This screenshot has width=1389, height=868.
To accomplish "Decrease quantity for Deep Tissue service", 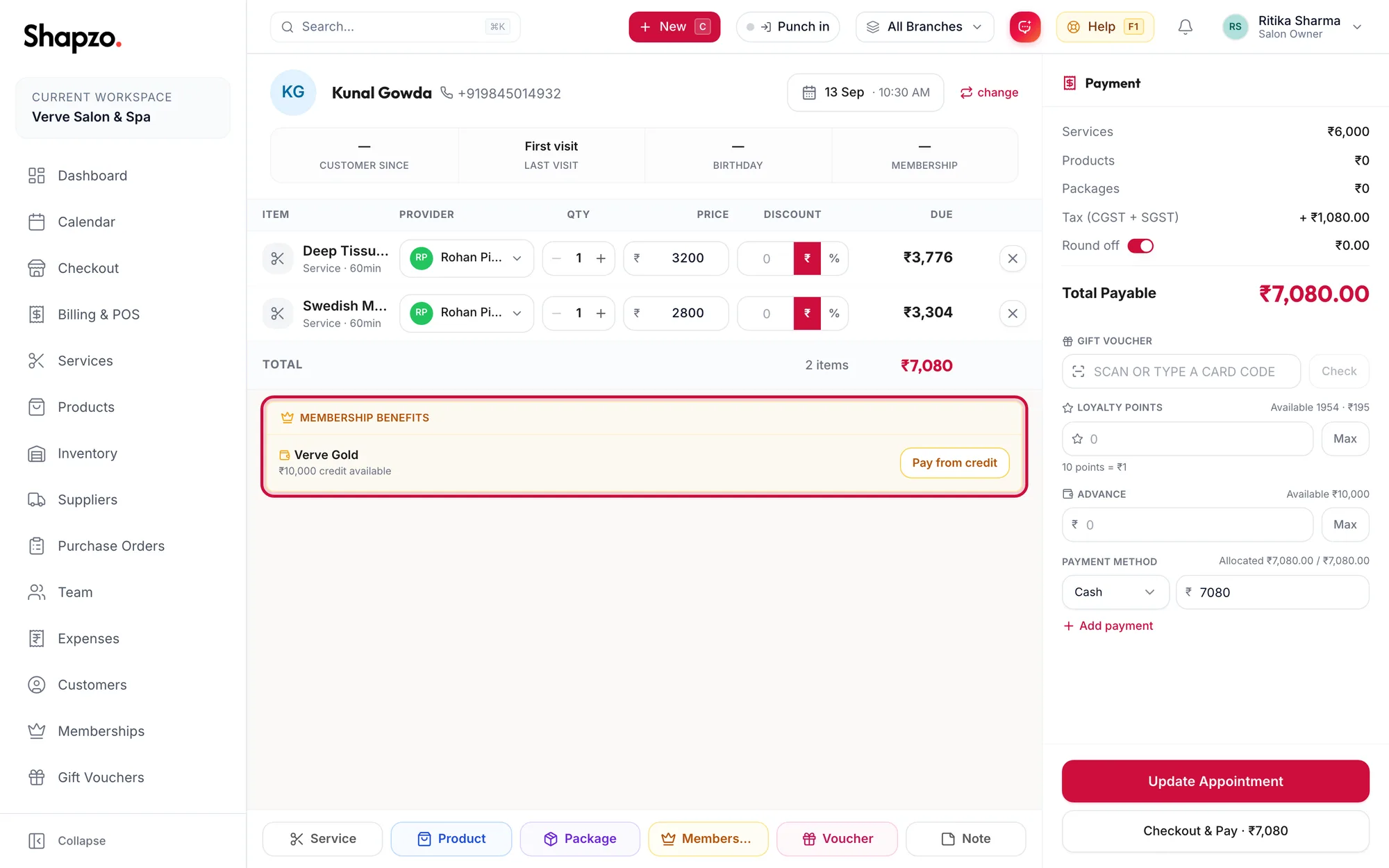I will pos(556,258).
